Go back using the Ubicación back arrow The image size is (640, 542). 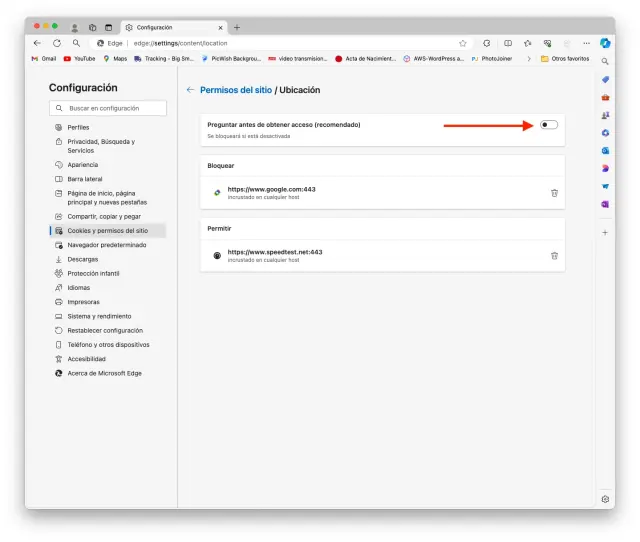pyautogui.click(x=190, y=90)
